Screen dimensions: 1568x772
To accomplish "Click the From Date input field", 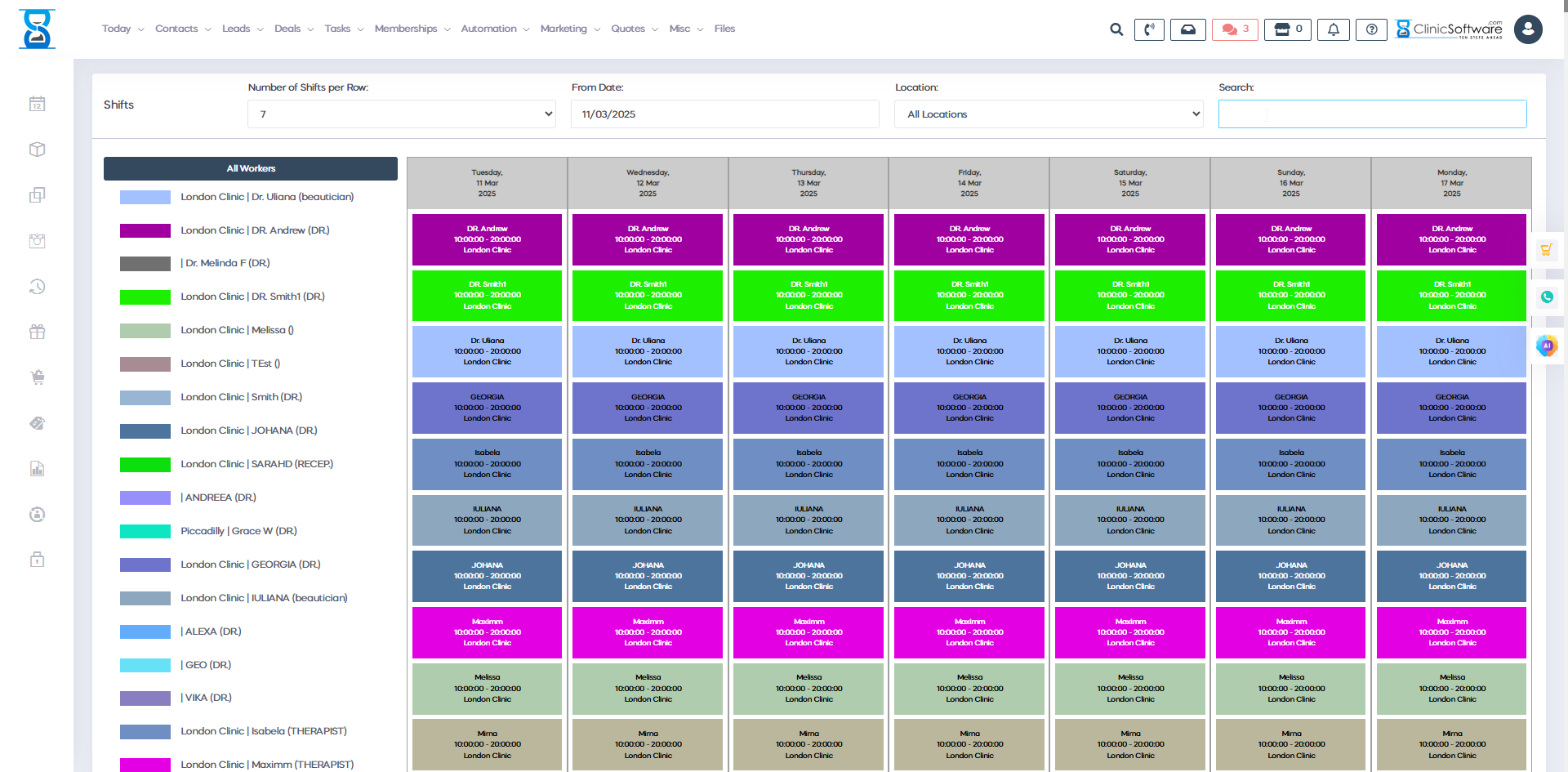I will pos(724,114).
